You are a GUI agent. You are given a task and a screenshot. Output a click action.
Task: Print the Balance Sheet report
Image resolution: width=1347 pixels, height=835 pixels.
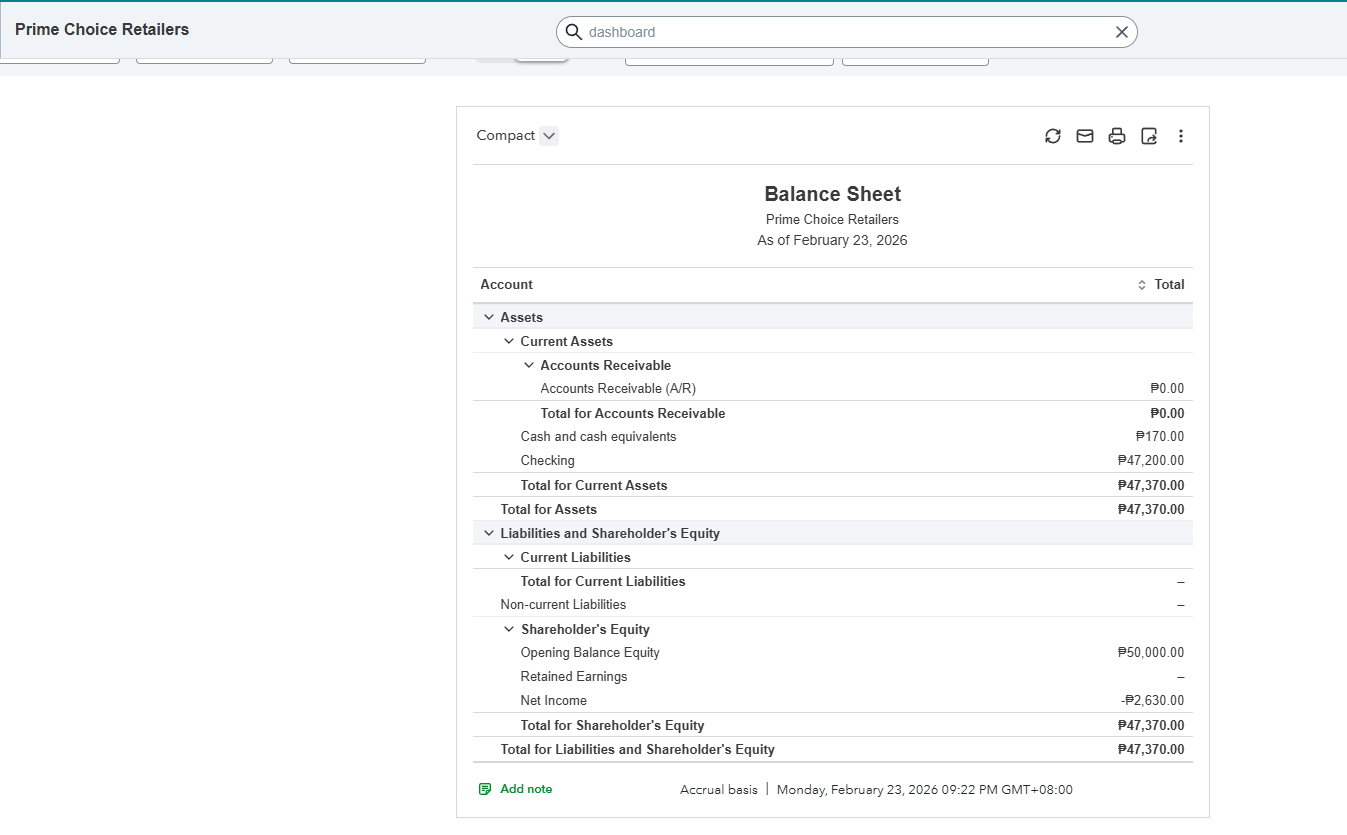1117,136
